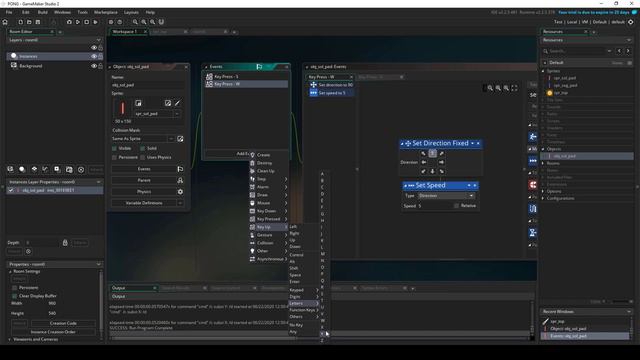Open the sprite selection dropdown for spr_sol_pad
This screenshot has width=640, height=360.
[177, 114]
